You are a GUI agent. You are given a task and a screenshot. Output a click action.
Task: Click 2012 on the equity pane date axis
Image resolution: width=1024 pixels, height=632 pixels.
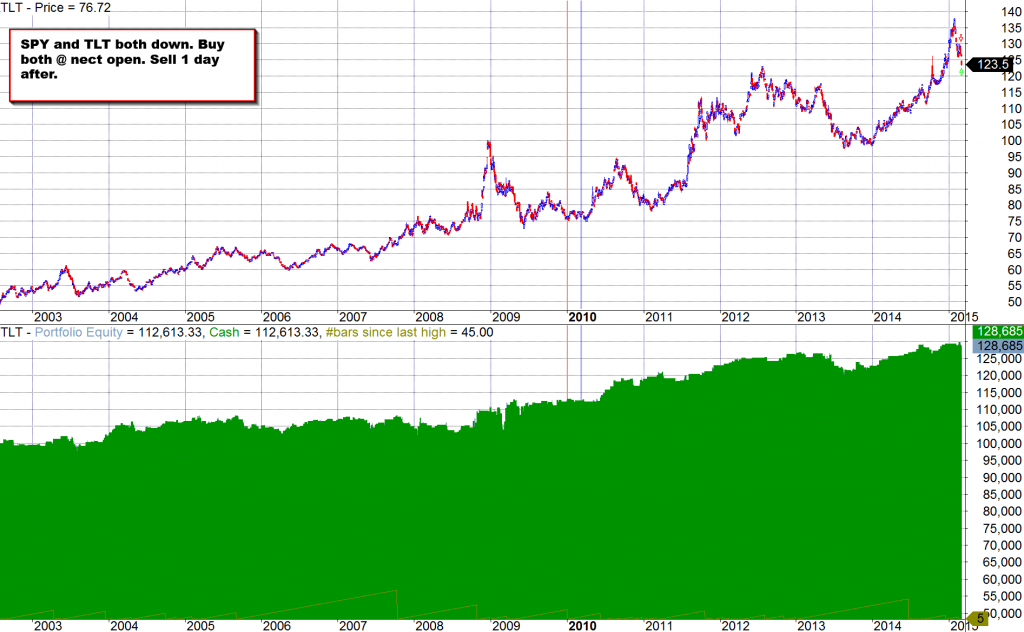pyautogui.click(x=735, y=625)
